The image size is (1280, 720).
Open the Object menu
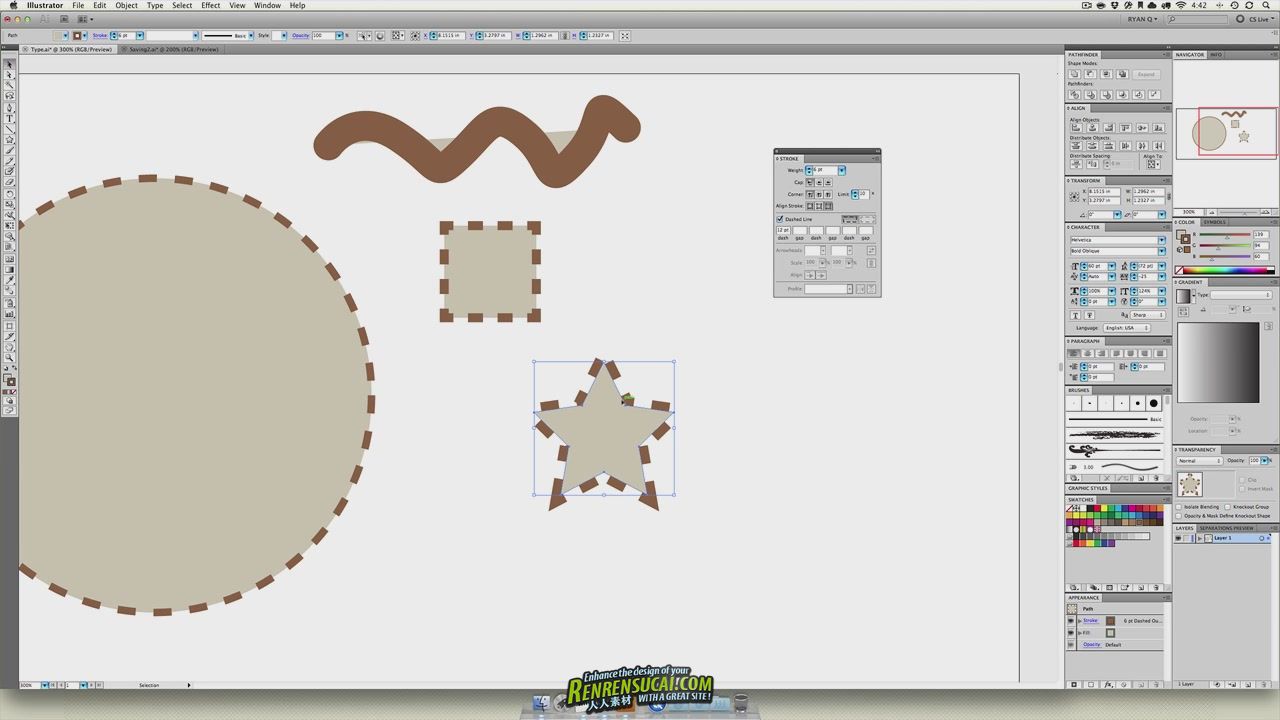click(126, 5)
